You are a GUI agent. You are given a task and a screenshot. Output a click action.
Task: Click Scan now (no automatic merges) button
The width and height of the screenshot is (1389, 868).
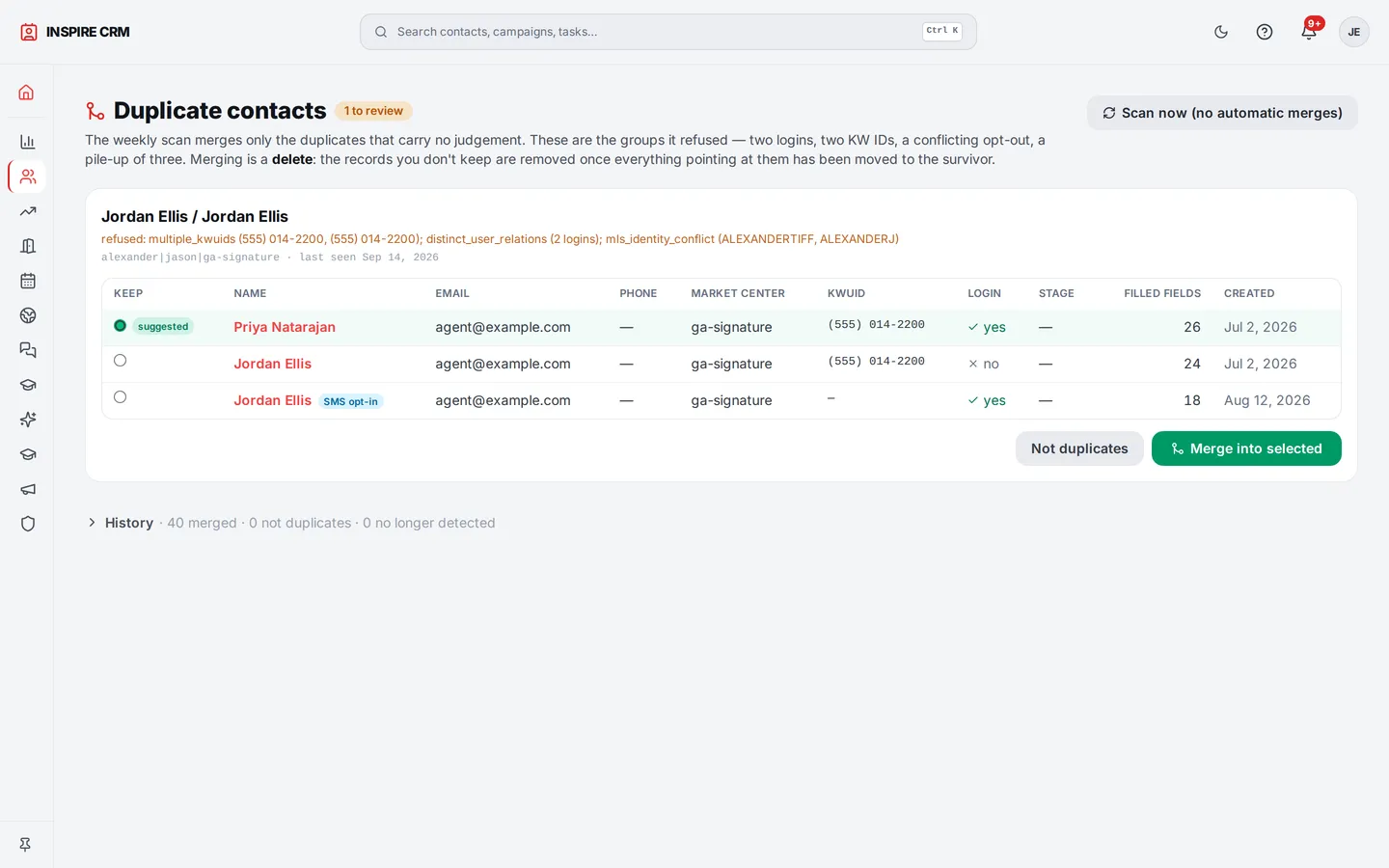click(x=1222, y=113)
